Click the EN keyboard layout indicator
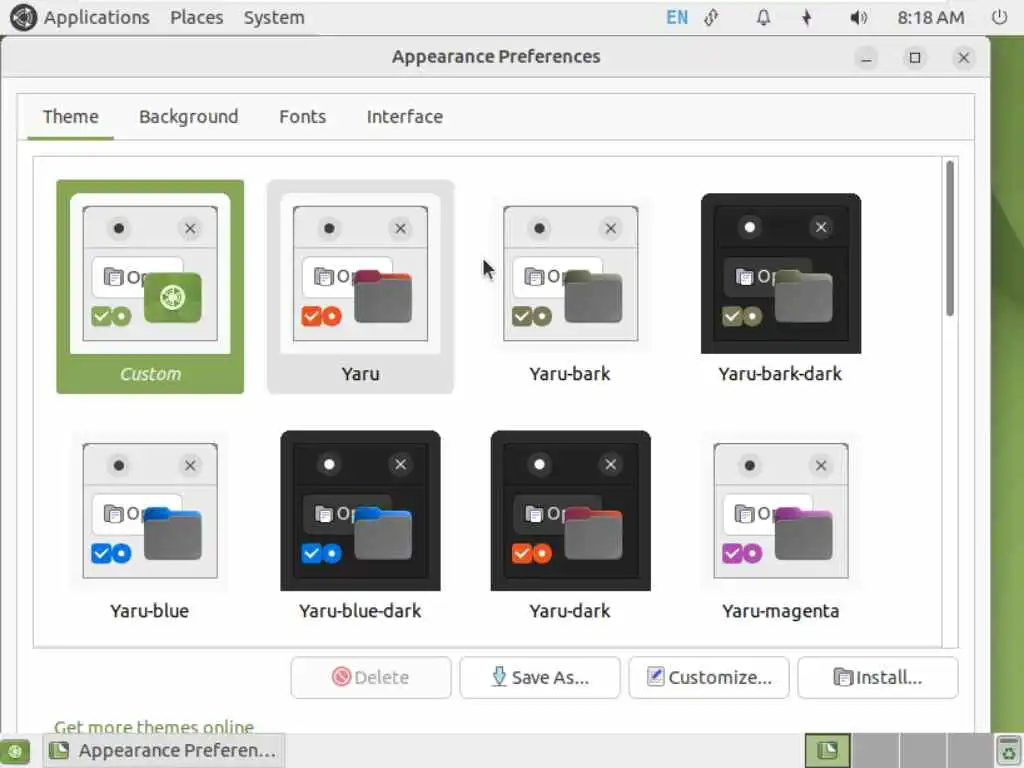The image size is (1024, 768). (677, 18)
